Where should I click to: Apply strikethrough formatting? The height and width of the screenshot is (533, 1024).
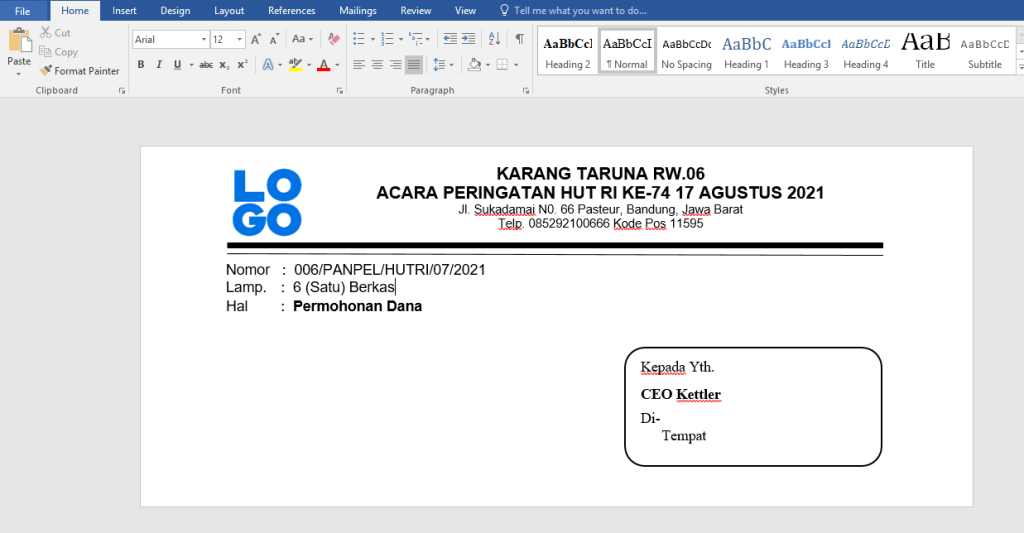click(206, 65)
